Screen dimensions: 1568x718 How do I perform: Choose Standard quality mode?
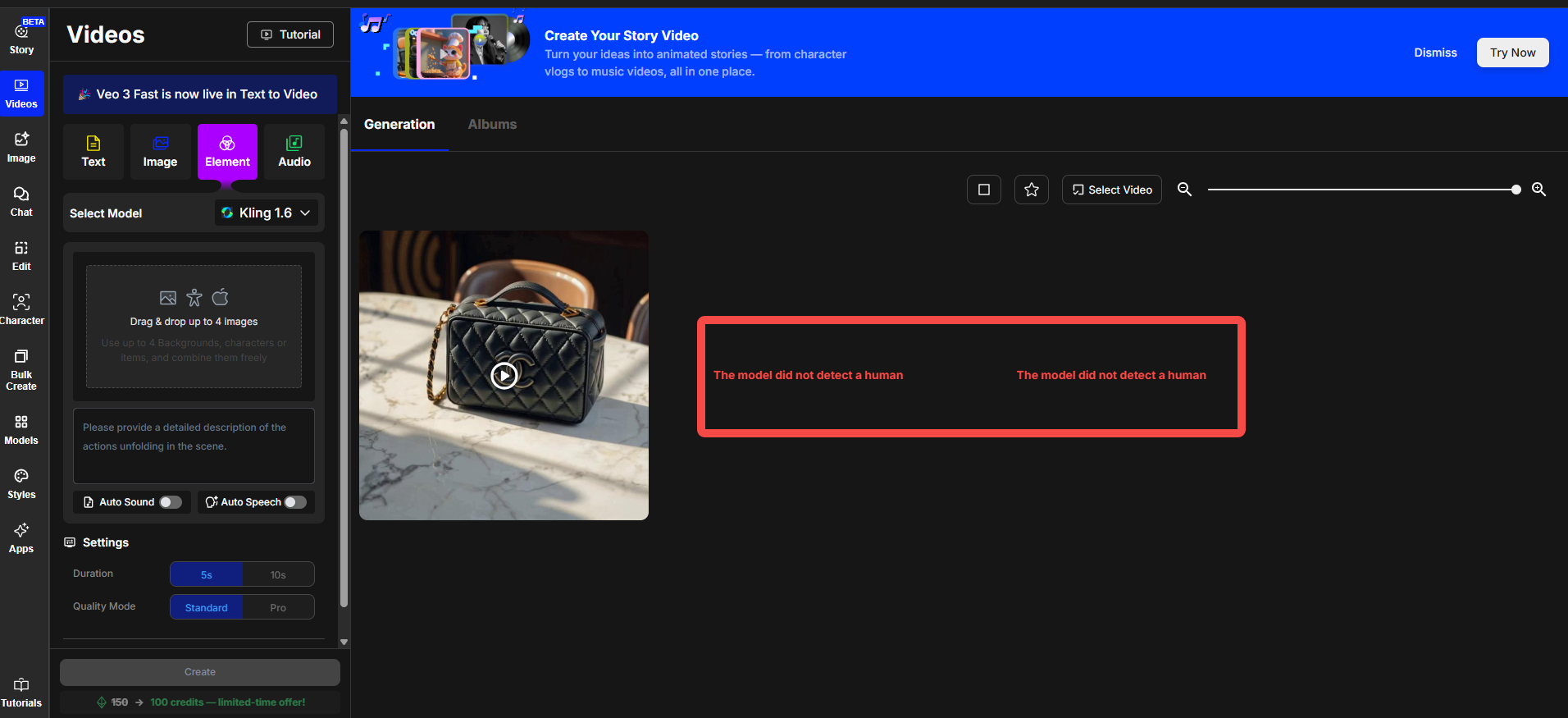coord(207,607)
